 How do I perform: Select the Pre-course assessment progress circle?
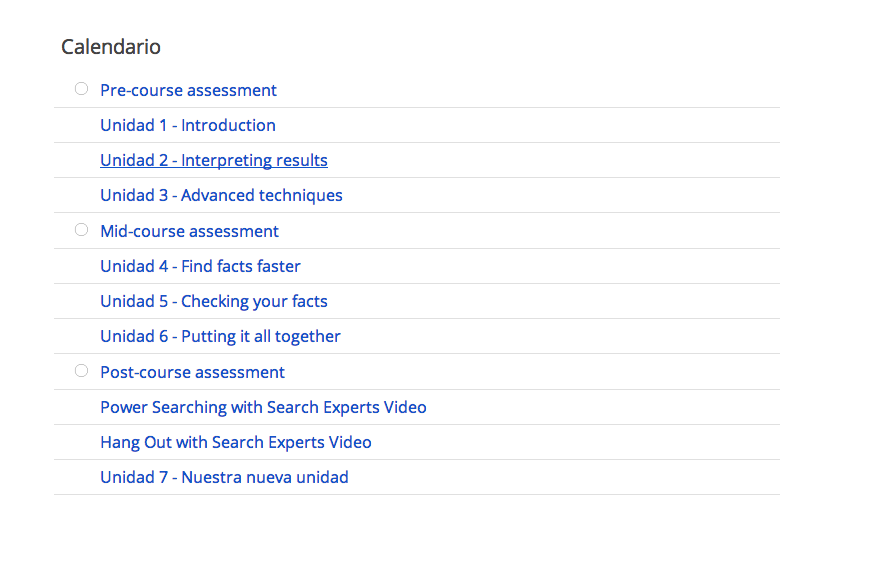[81, 89]
